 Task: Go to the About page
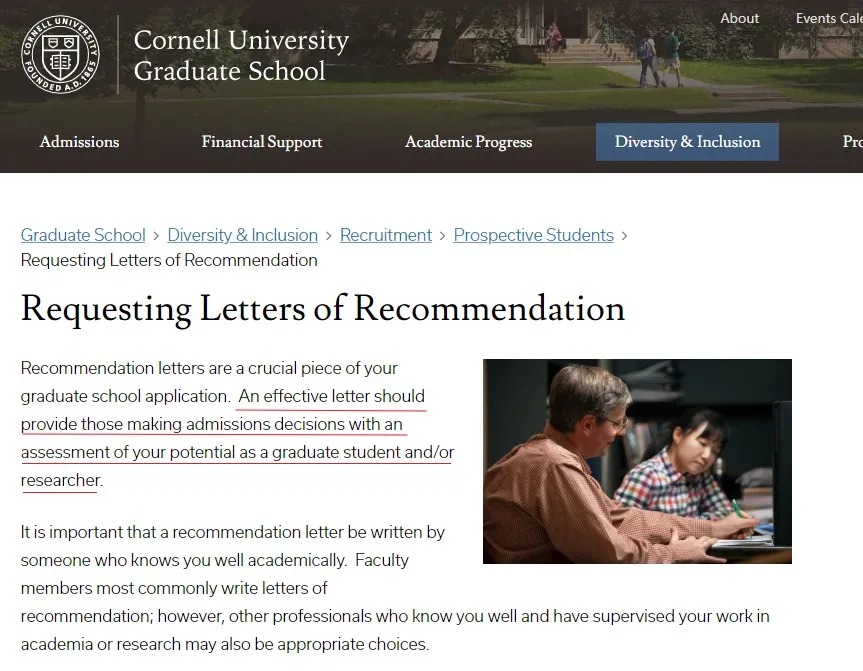point(739,18)
